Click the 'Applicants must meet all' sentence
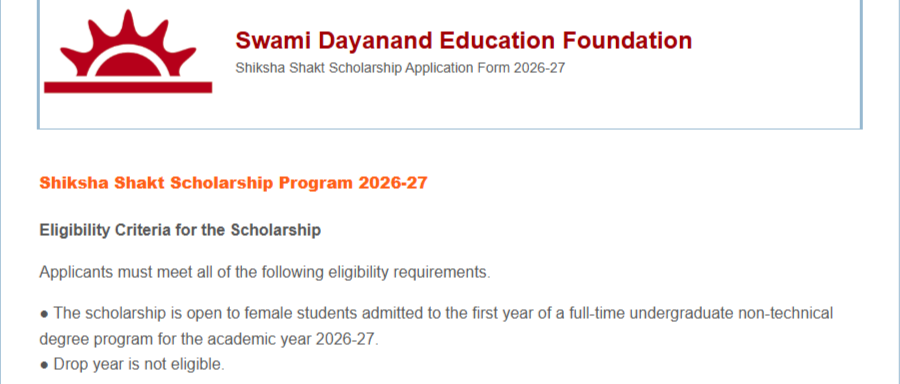Image resolution: width=900 pixels, height=384 pixels. point(265,271)
